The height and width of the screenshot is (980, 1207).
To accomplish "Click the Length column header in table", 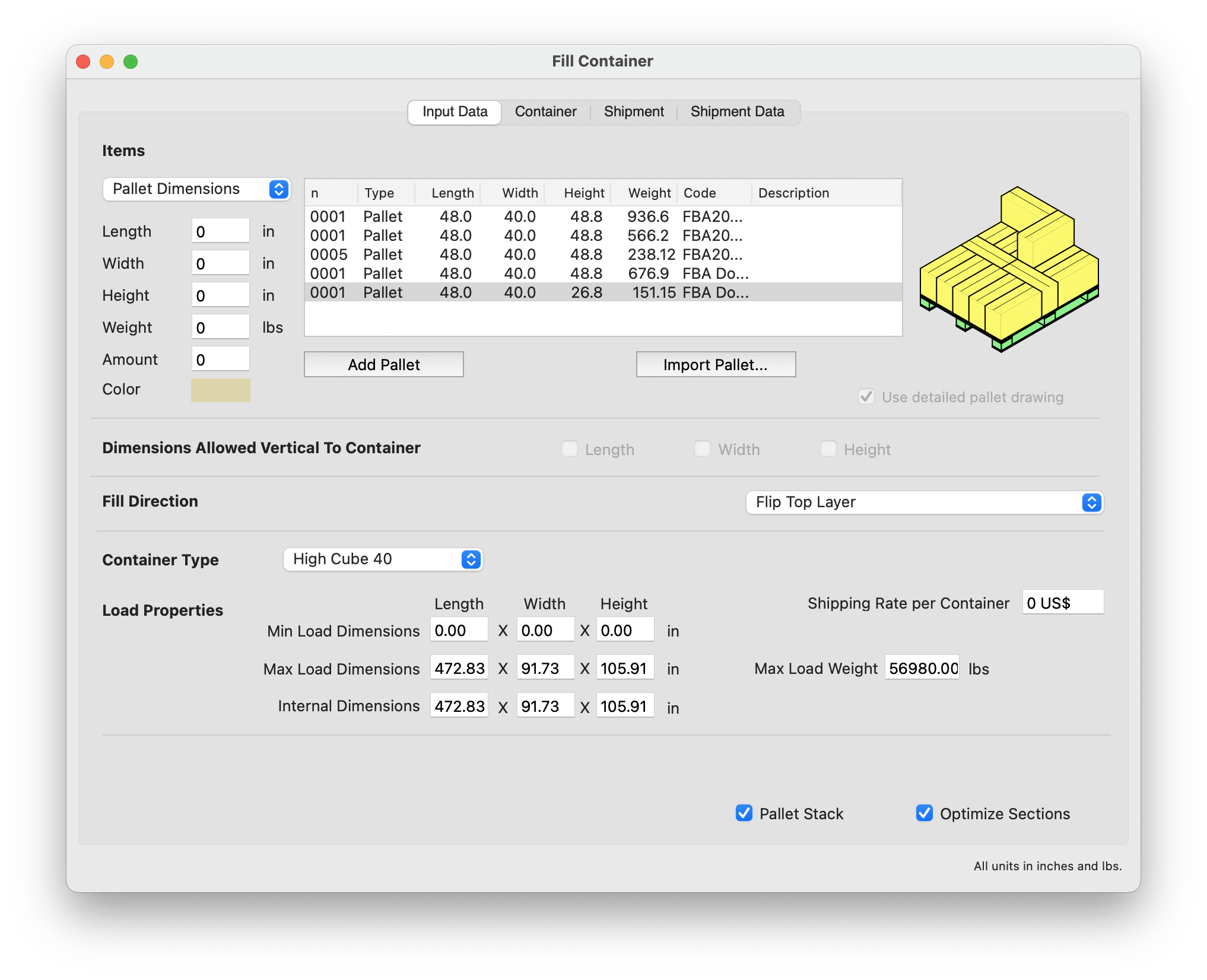I will pos(447,193).
